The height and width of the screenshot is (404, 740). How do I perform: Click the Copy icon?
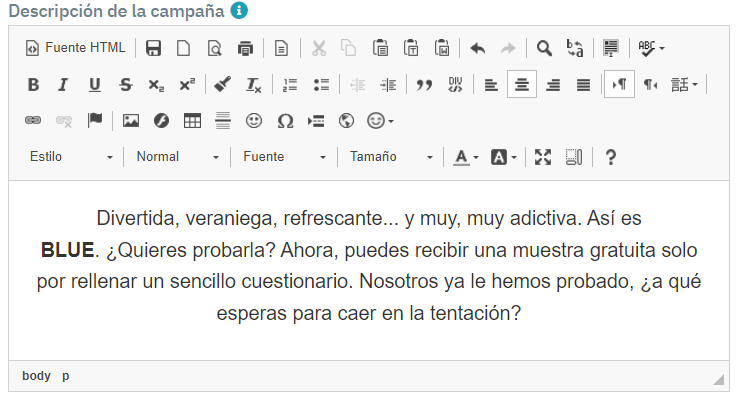click(x=349, y=48)
